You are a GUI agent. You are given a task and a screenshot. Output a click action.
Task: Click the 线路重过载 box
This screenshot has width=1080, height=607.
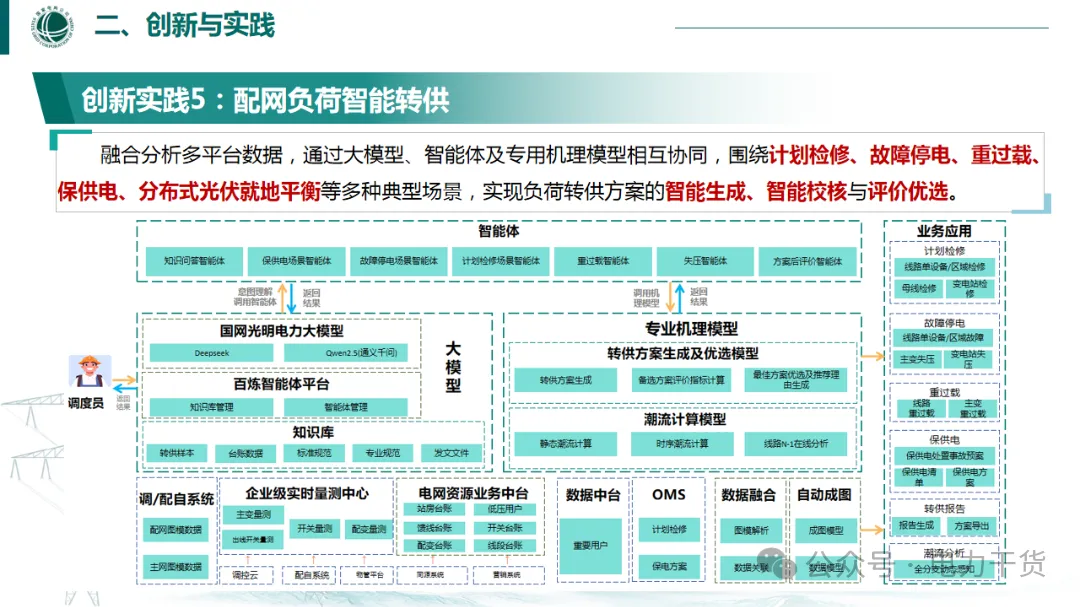pos(922,409)
